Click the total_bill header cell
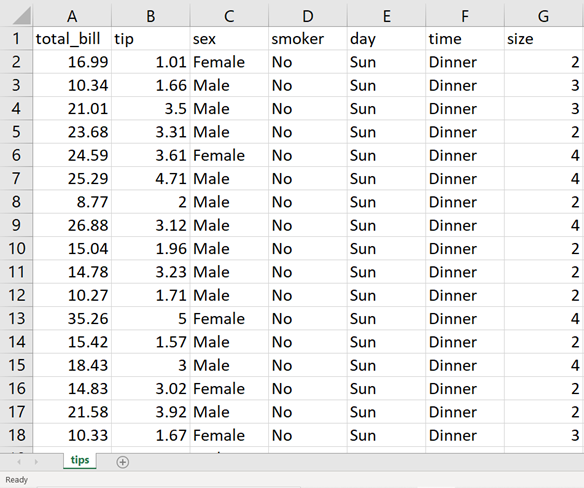The image size is (584, 488). pos(72,39)
